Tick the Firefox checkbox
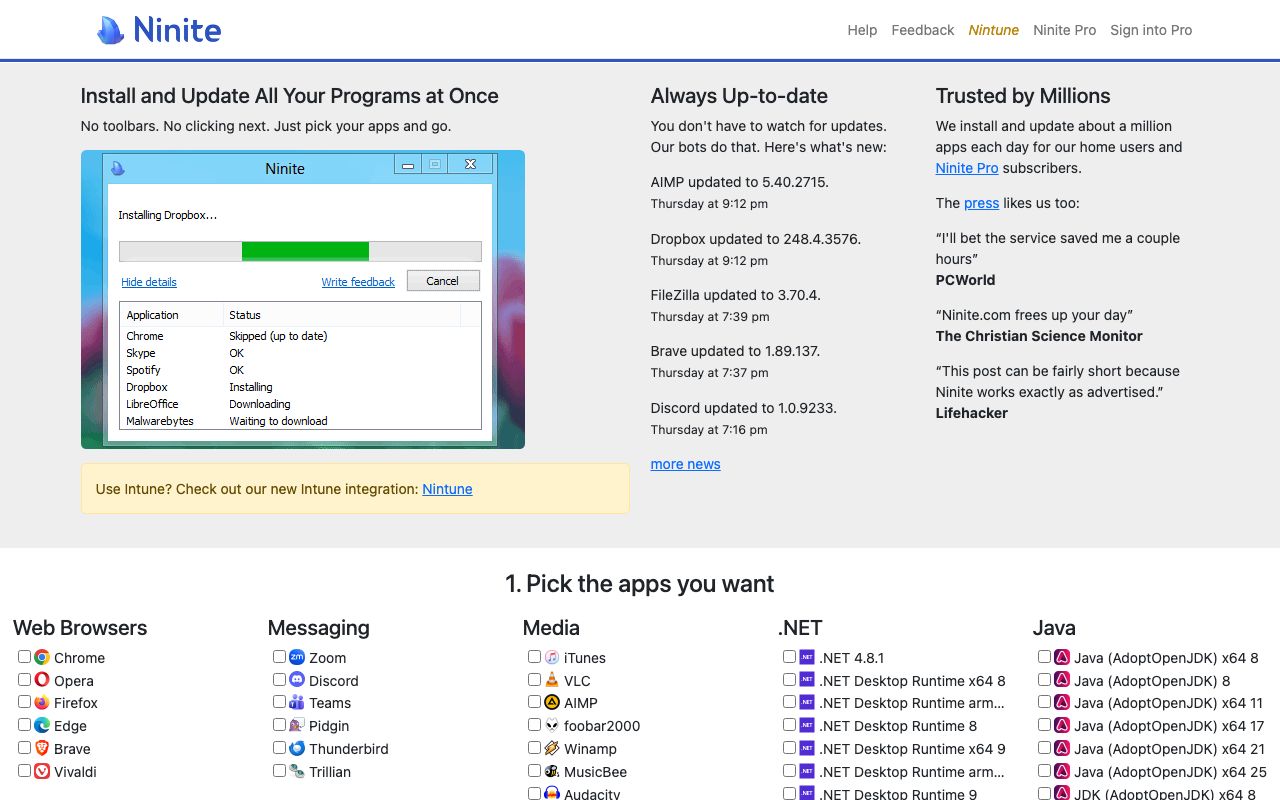 24,702
